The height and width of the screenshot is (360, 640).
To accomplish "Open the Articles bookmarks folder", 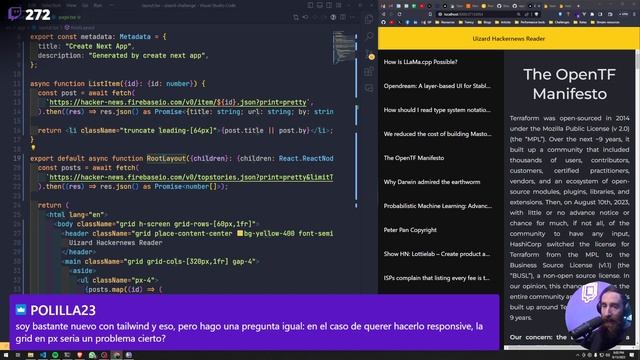I will 502,22.
